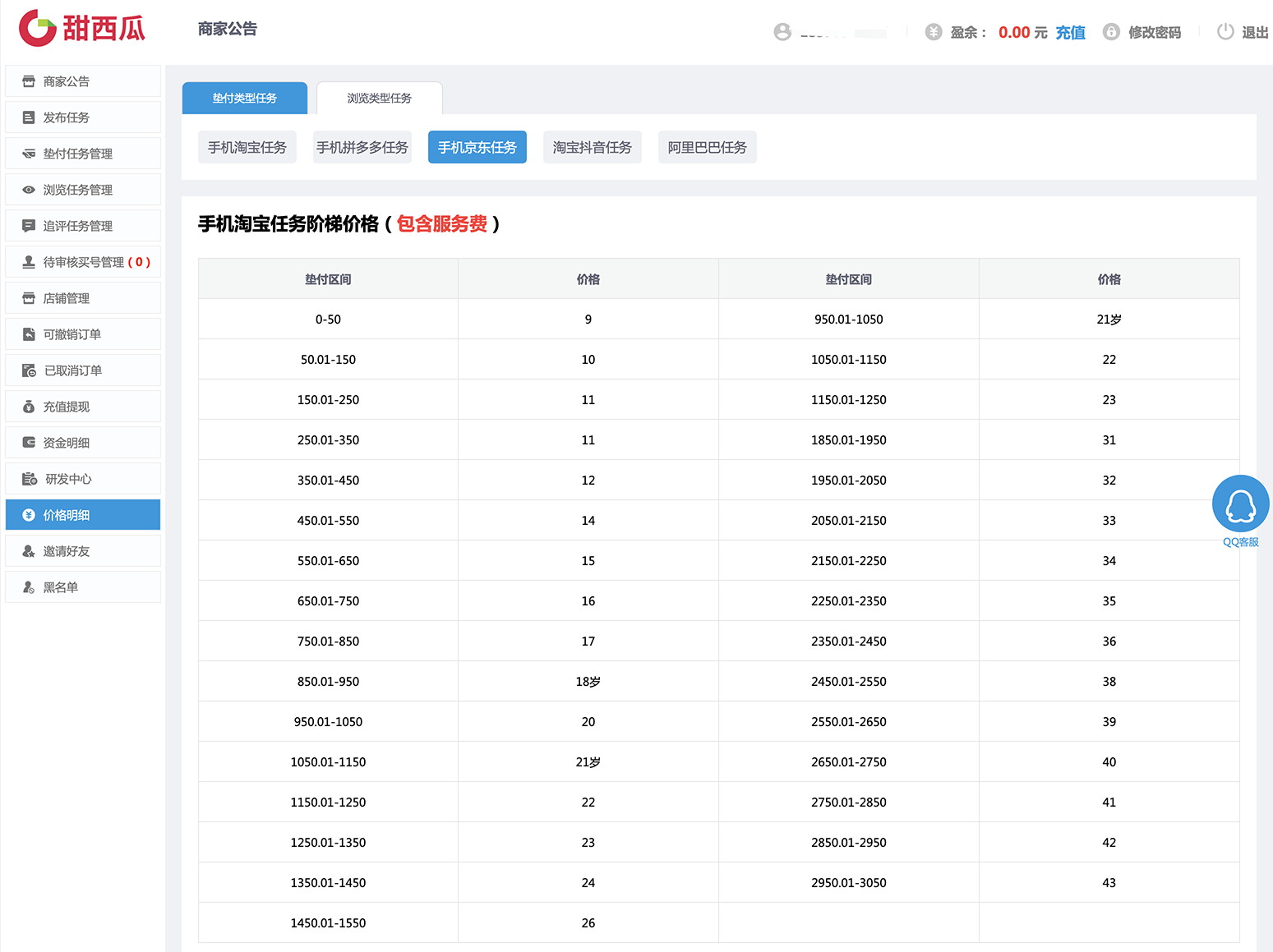1273x952 pixels.
Task: Click the price 43 cell
Action: click(1109, 883)
